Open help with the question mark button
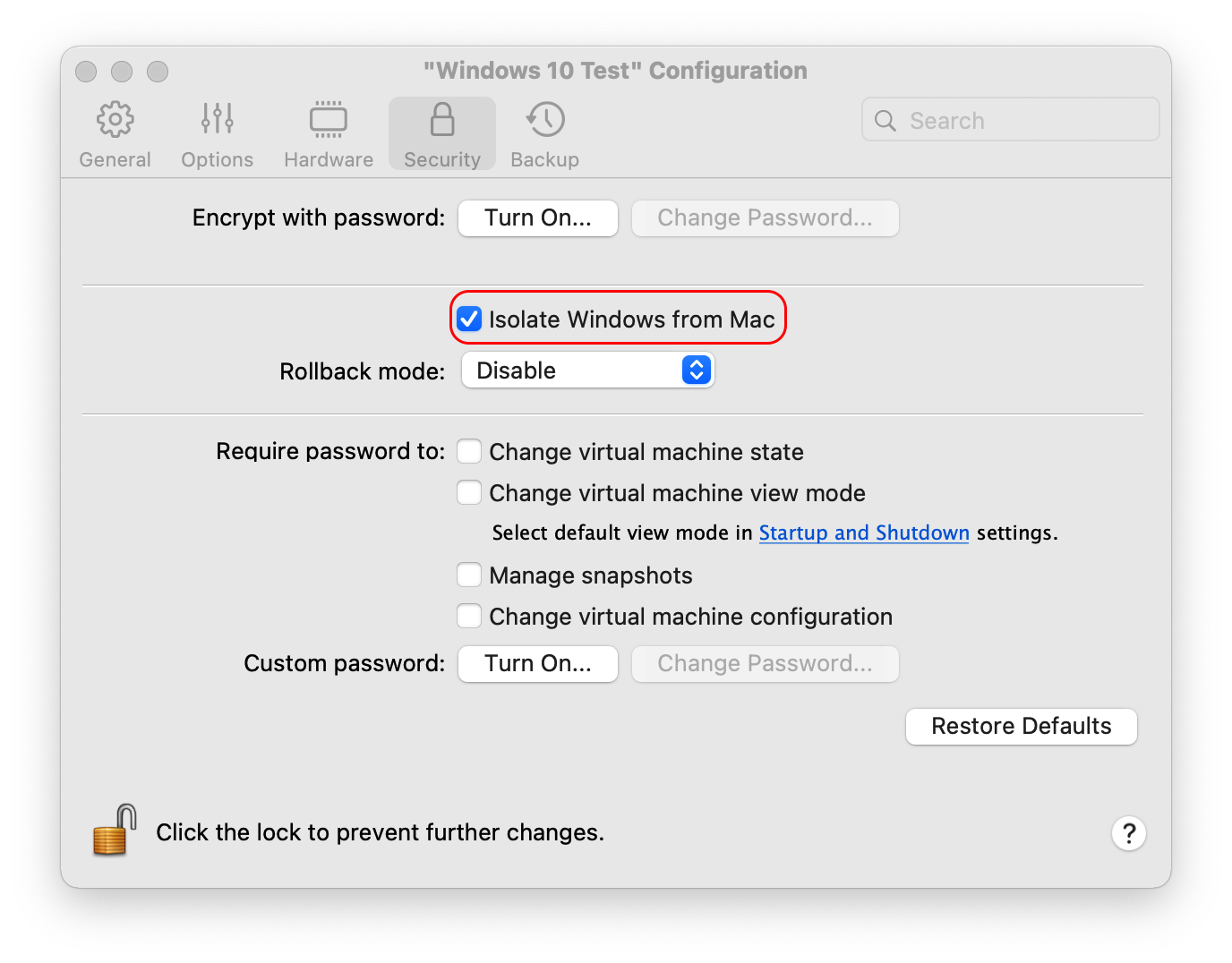This screenshot has height=963, width=1232. pyautogui.click(x=1129, y=833)
